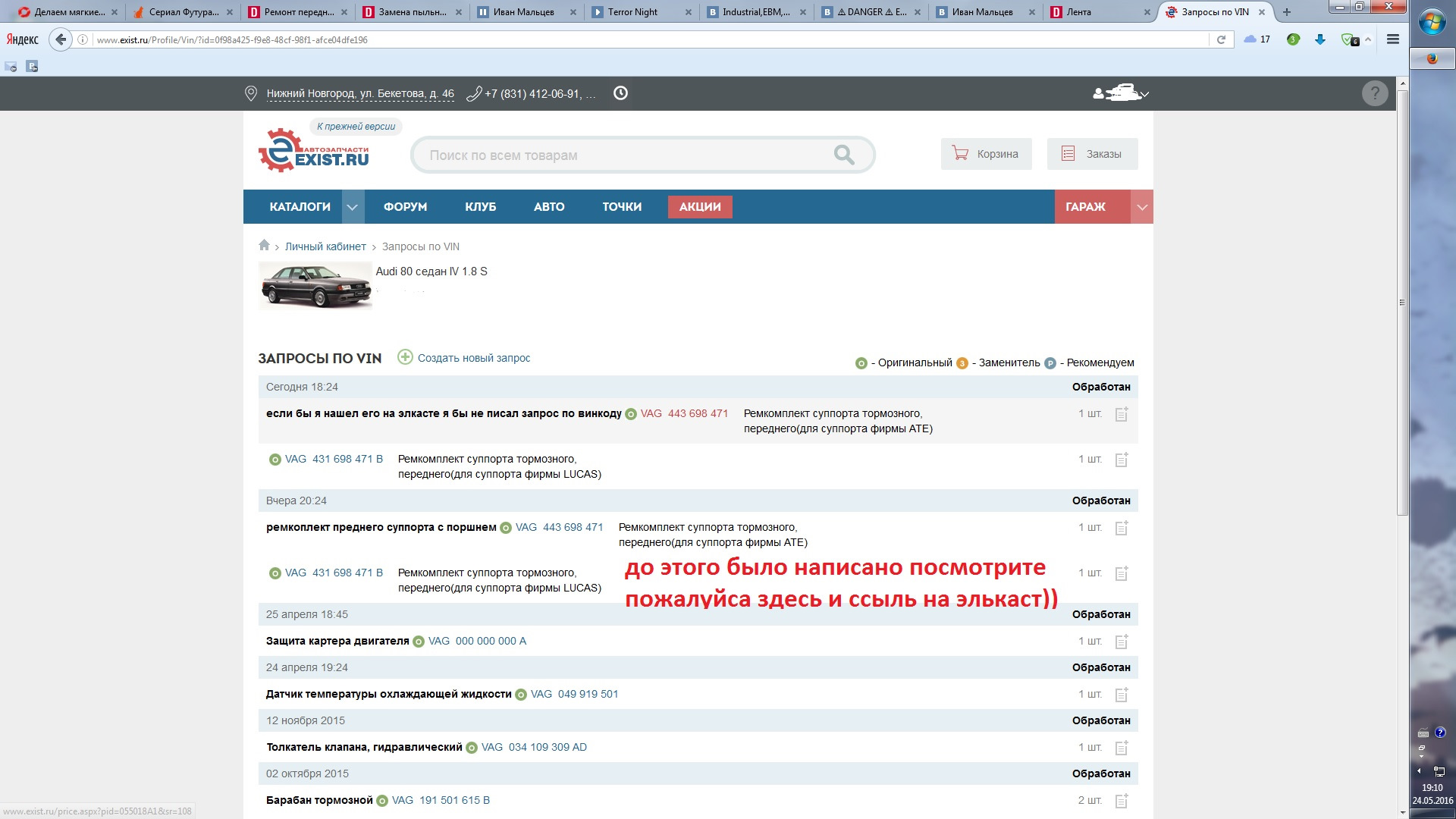Open working hours clock icon
Screen dimensions: 1456x819
[620, 93]
